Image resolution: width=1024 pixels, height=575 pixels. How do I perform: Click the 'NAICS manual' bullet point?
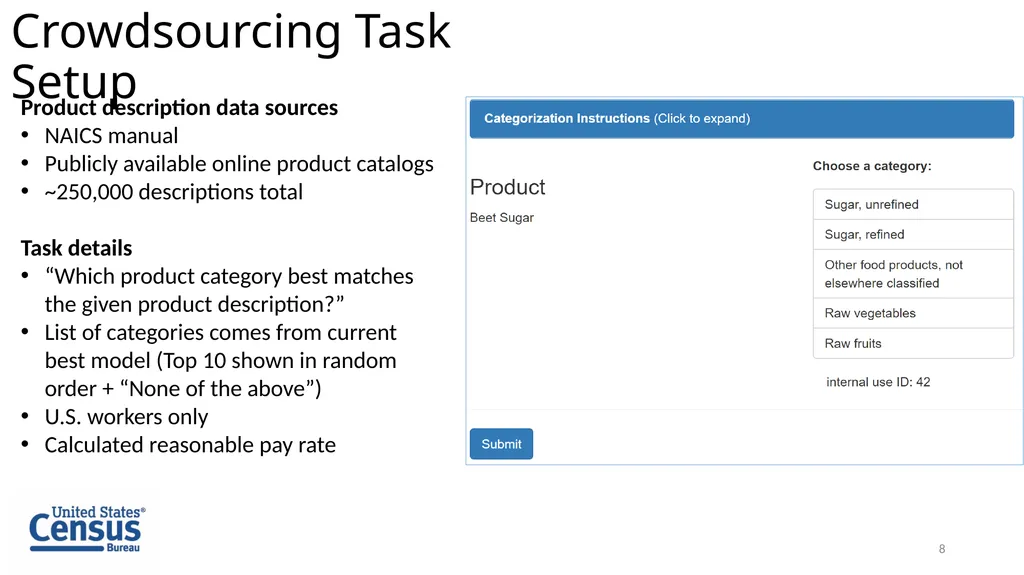tap(111, 136)
